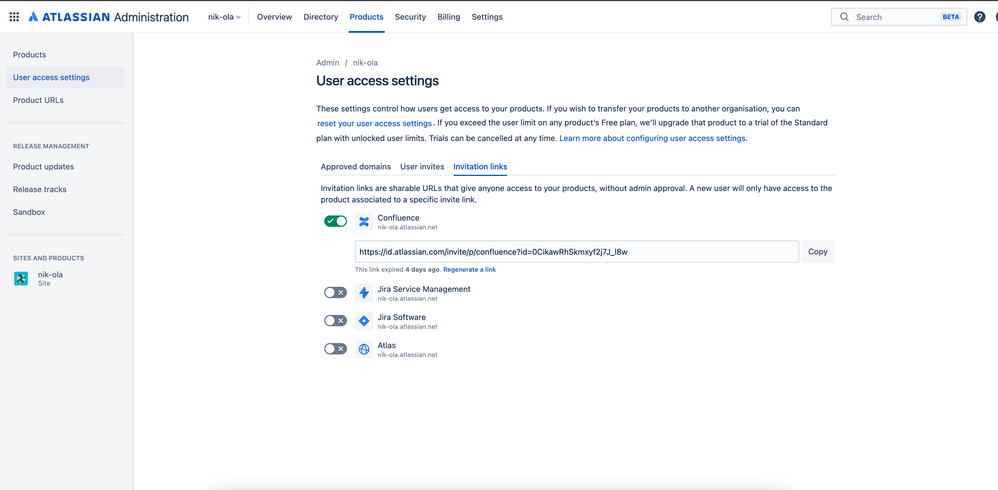Select the Invitation links tab

coord(481,167)
